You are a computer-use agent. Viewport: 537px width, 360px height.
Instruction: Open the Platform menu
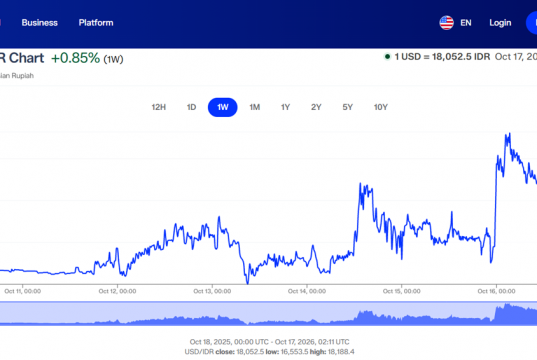[96, 23]
